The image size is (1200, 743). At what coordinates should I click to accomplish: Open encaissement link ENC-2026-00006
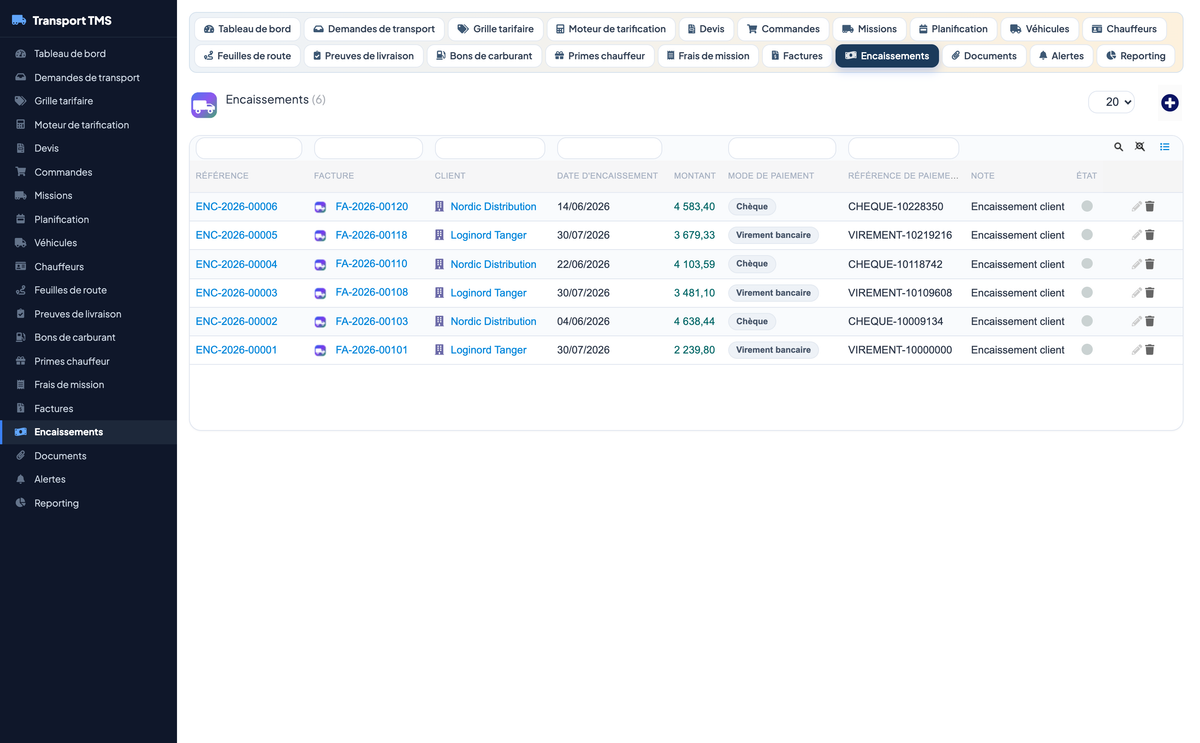point(237,207)
